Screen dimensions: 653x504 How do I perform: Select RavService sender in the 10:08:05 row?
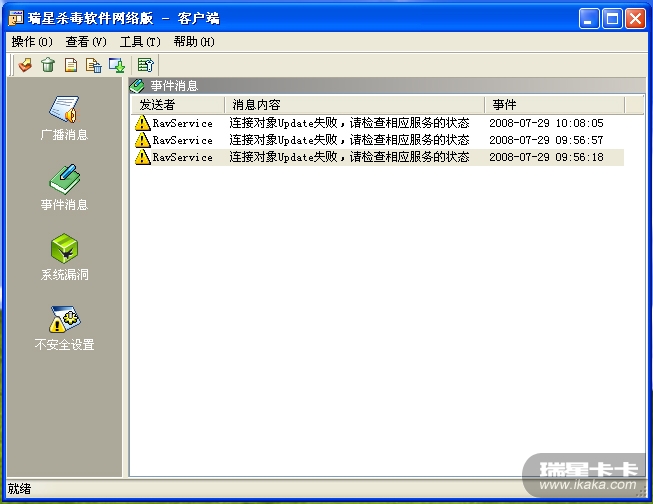coord(182,123)
